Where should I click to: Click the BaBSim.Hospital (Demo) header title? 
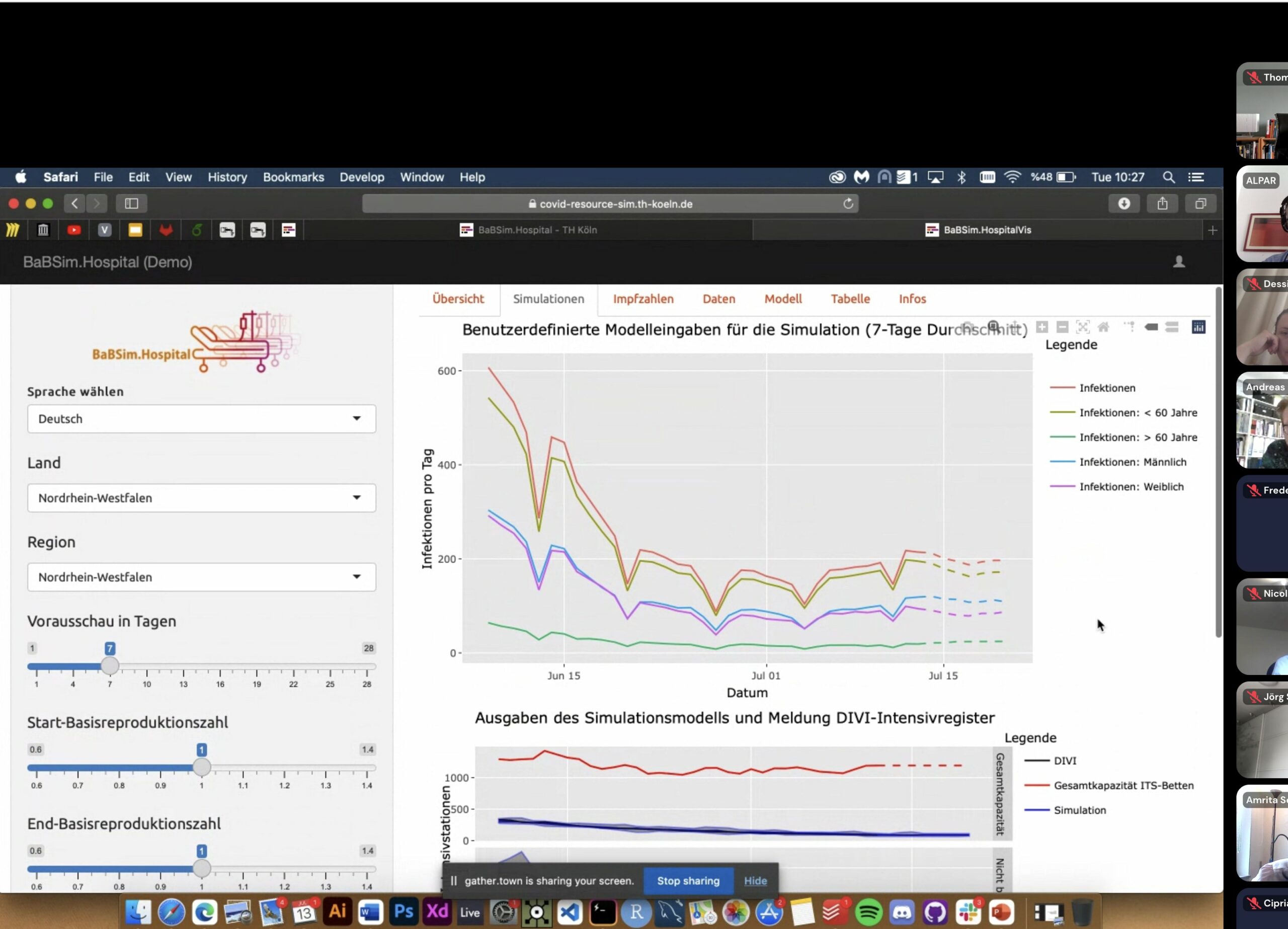tap(107, 263)
